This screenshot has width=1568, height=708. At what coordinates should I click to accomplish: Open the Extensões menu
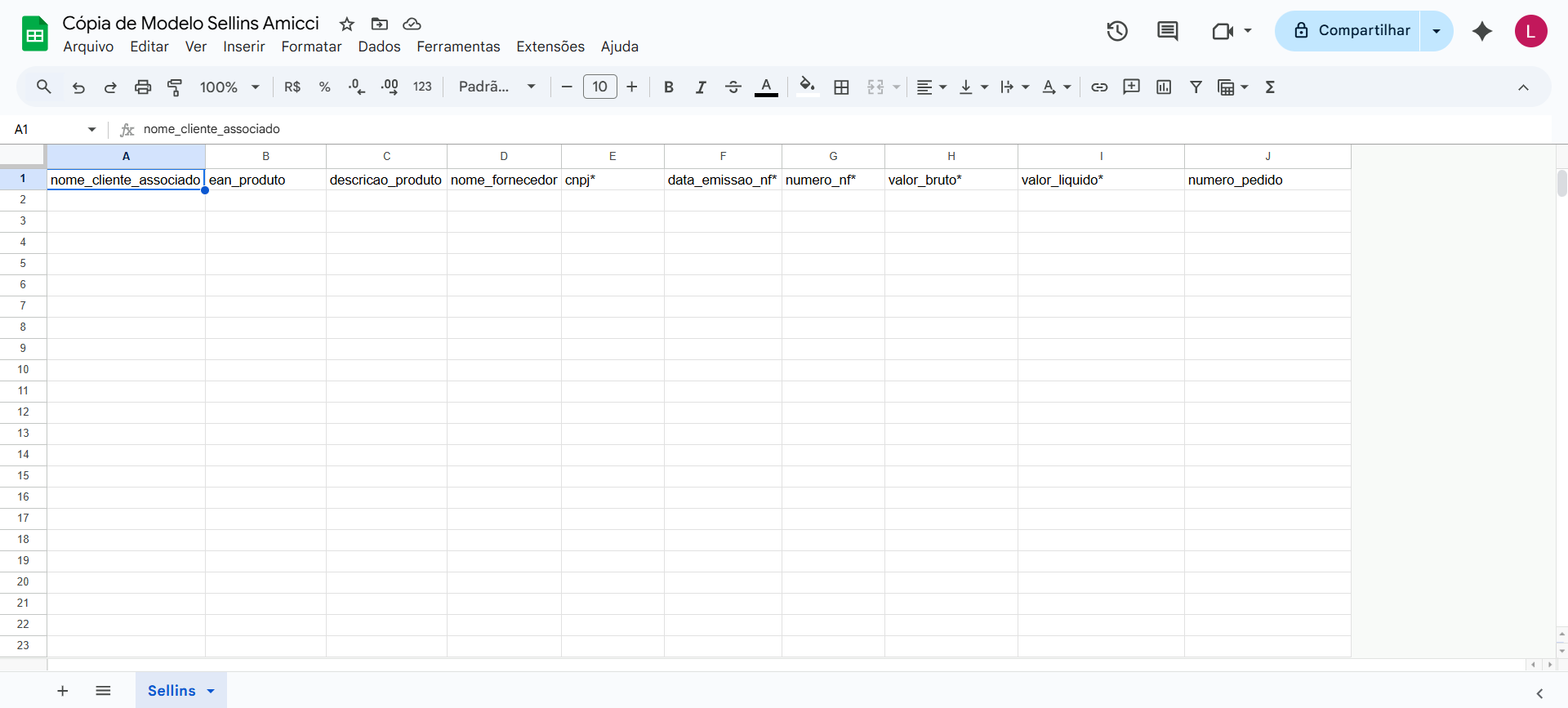coord(550,47)
